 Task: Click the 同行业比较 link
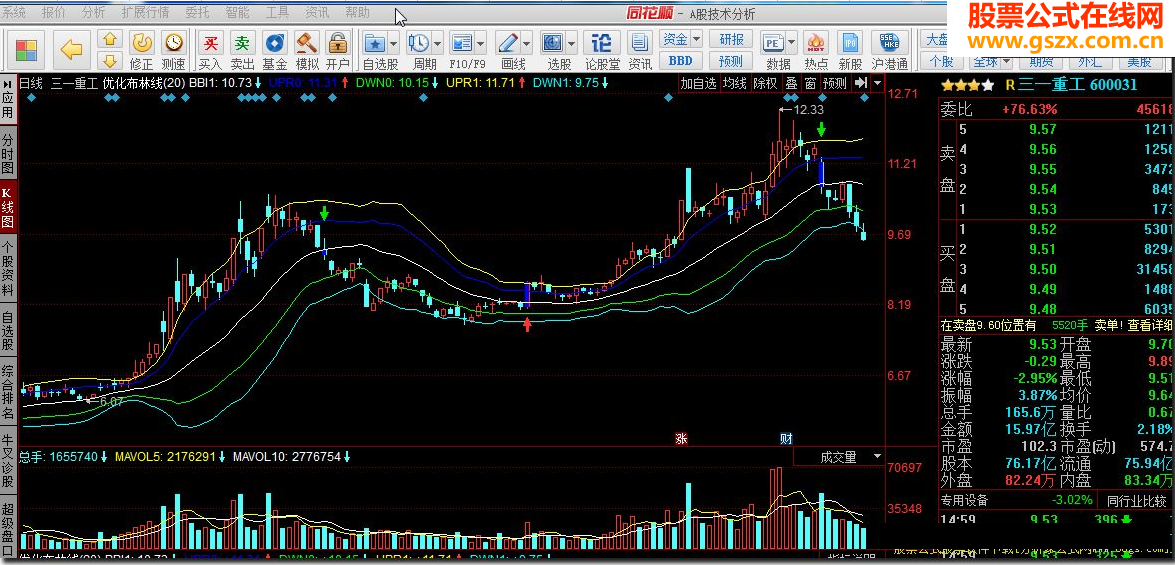pyautogui.click(x=1137, y=501)
